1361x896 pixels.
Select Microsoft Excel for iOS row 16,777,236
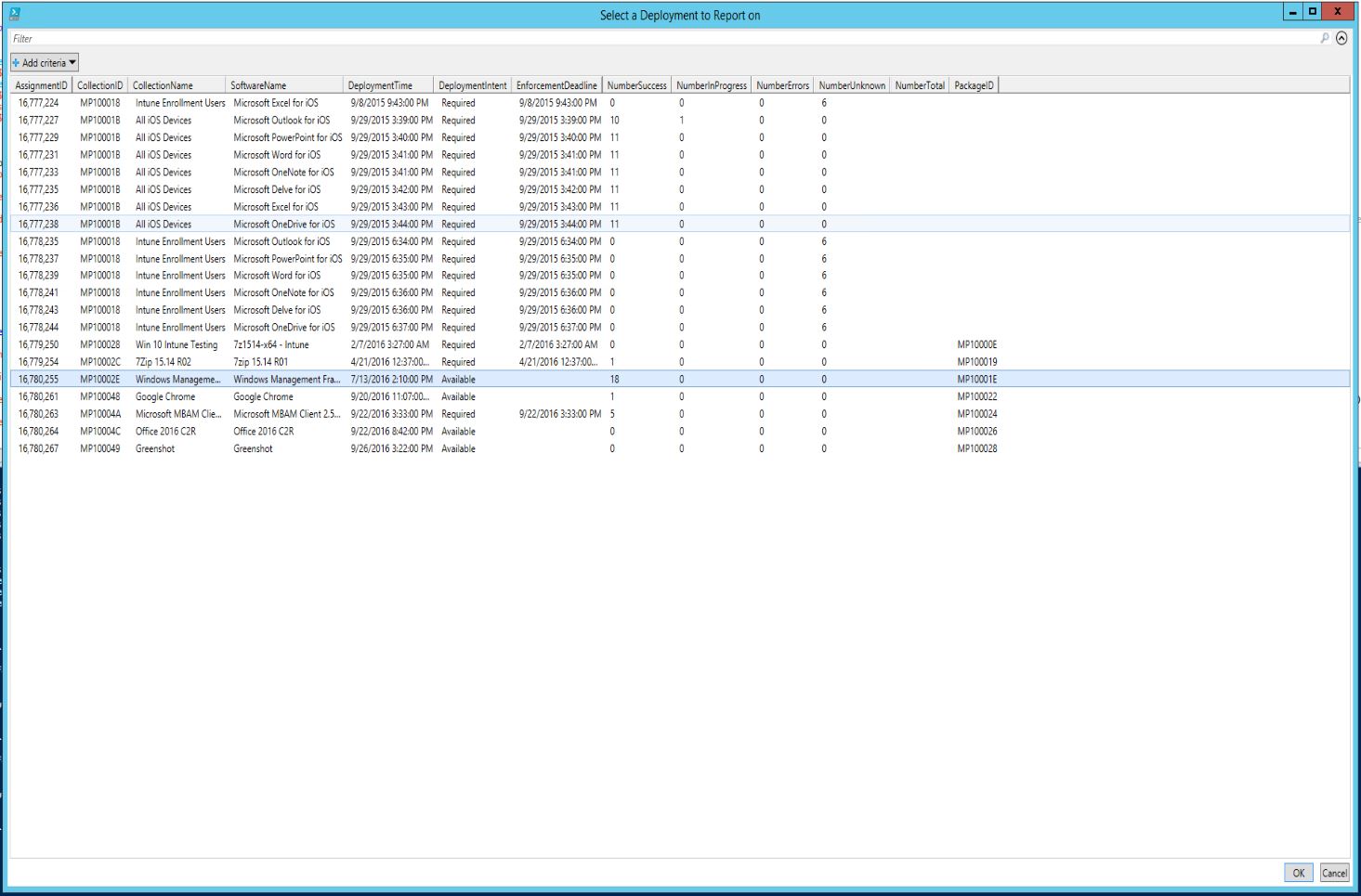point(679,207)
